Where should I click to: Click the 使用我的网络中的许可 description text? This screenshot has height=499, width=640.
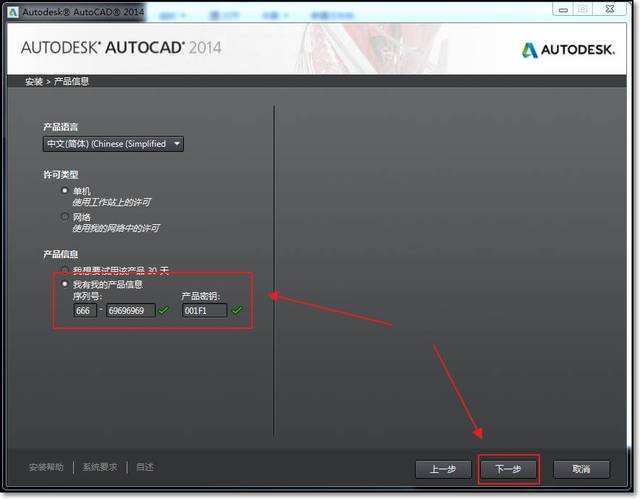(x=116, y=228)
